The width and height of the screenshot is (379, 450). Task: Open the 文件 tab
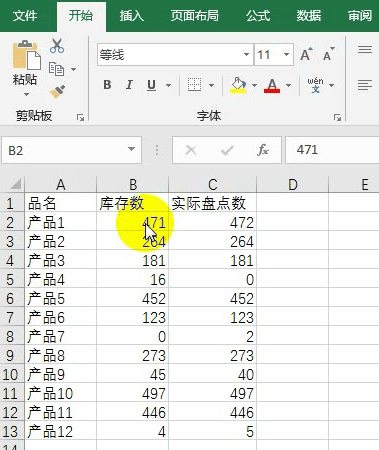[25, 15]
